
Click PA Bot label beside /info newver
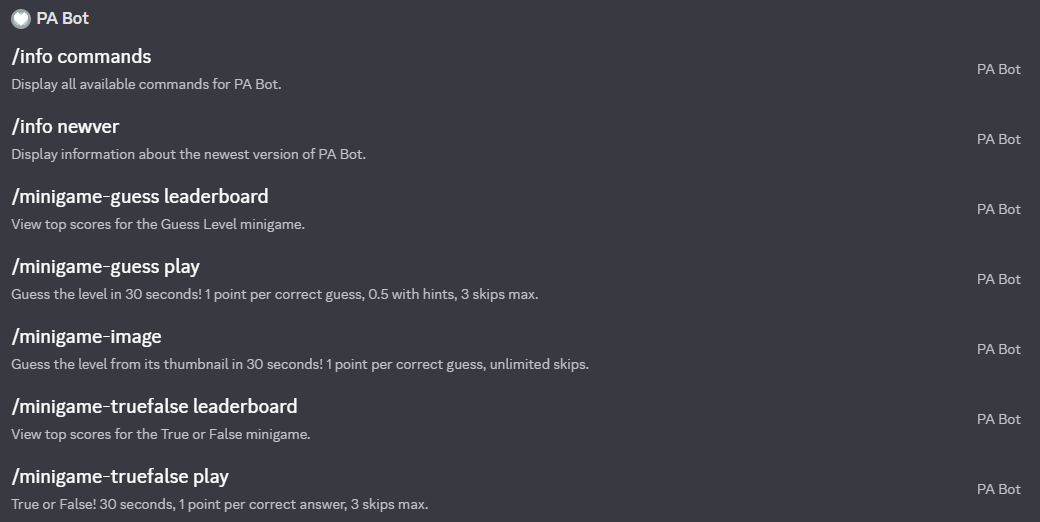point(998,140)
